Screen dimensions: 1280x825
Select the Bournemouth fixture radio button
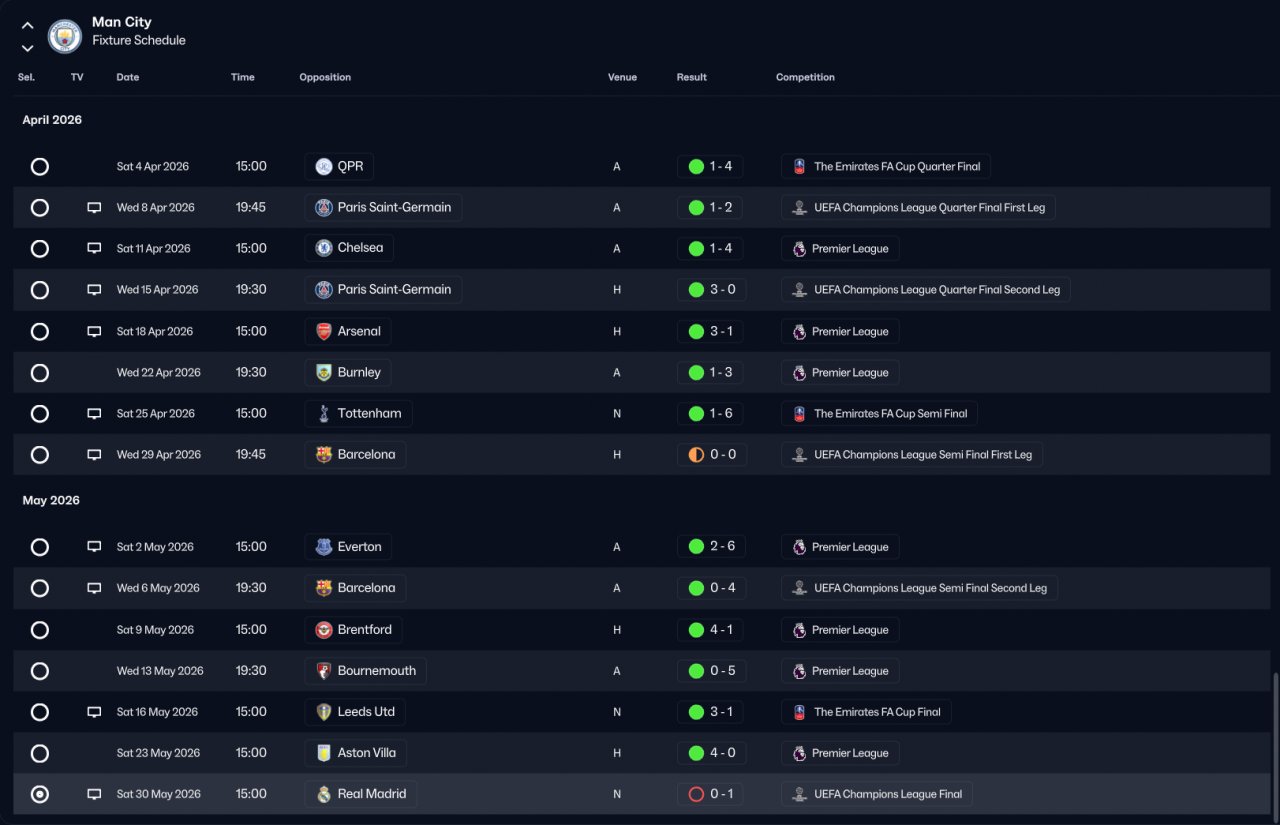(40, 671)
